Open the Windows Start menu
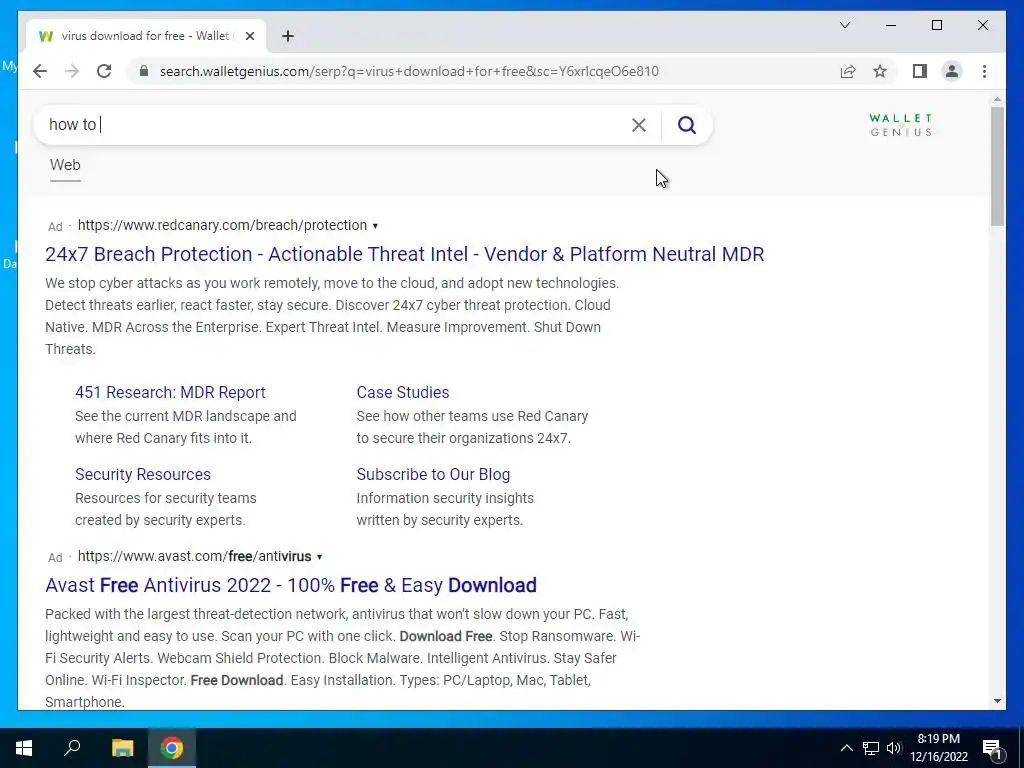This screenshot has height=768, width=1024. tap(24, 748)
